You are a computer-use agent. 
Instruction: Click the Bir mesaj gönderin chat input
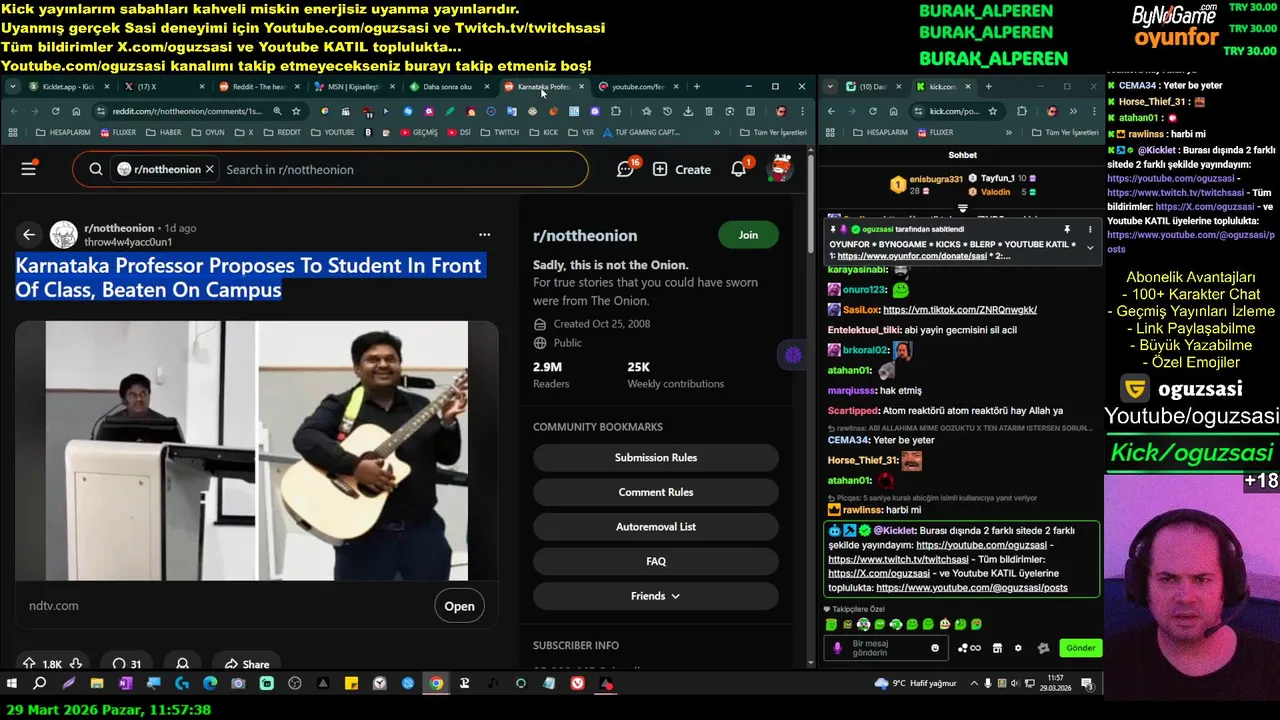pyautogui.click(x=888, y=648)
